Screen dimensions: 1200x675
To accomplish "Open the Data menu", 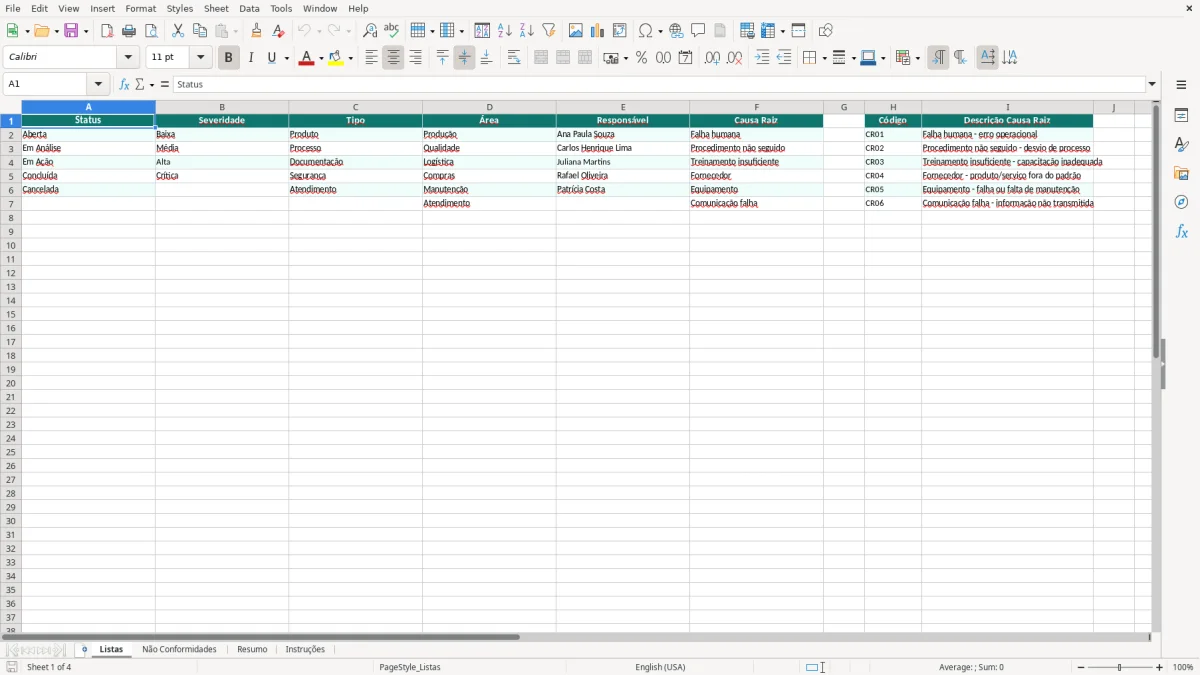I will [249, 8].
